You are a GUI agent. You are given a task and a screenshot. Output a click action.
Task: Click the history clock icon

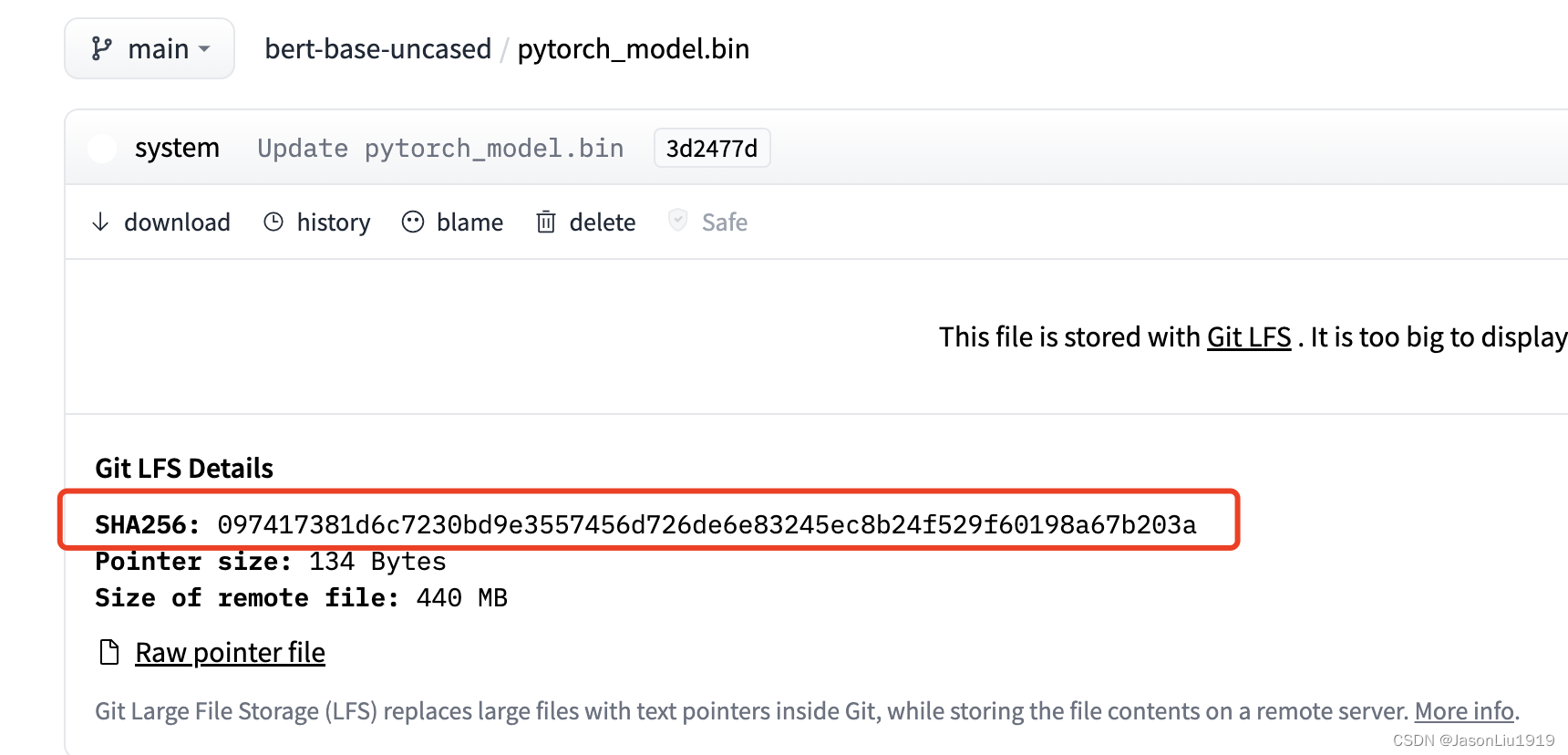[x=273, y=222]
